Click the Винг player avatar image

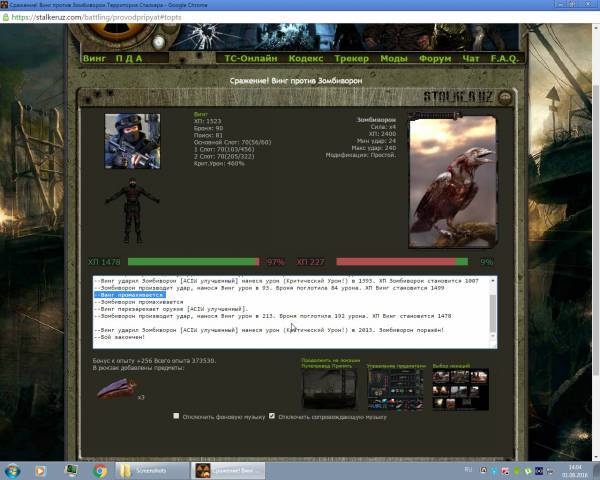pos(132,141)
